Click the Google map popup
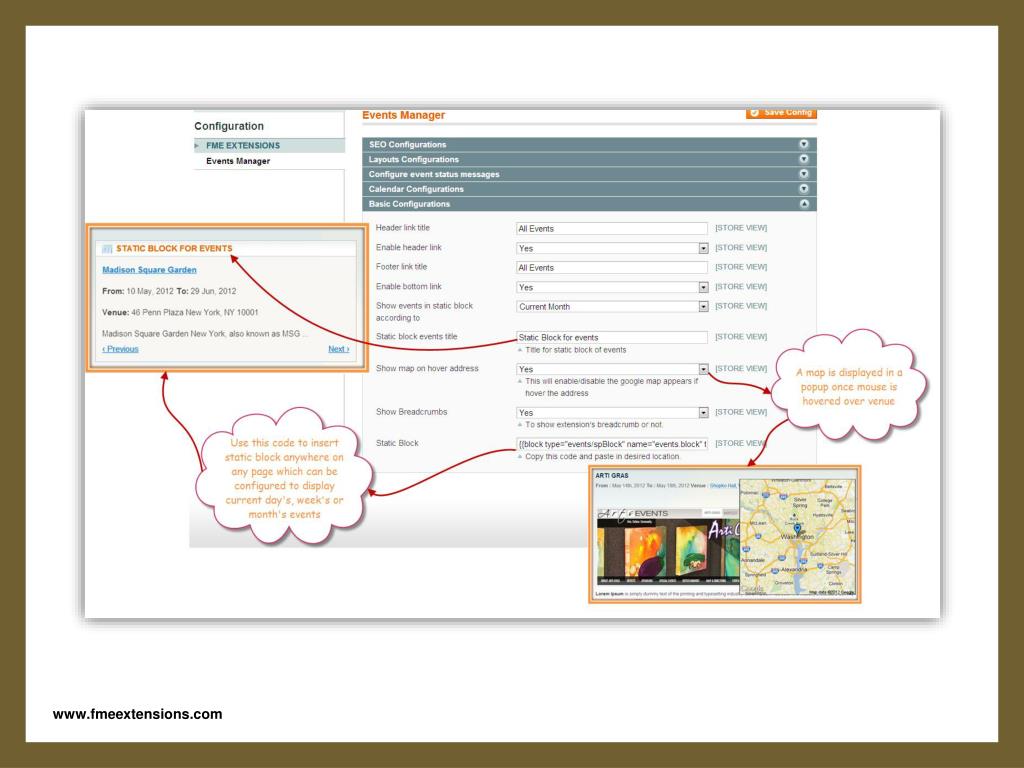The height and width of the screenshot is (768, 1024). [797, 537]
